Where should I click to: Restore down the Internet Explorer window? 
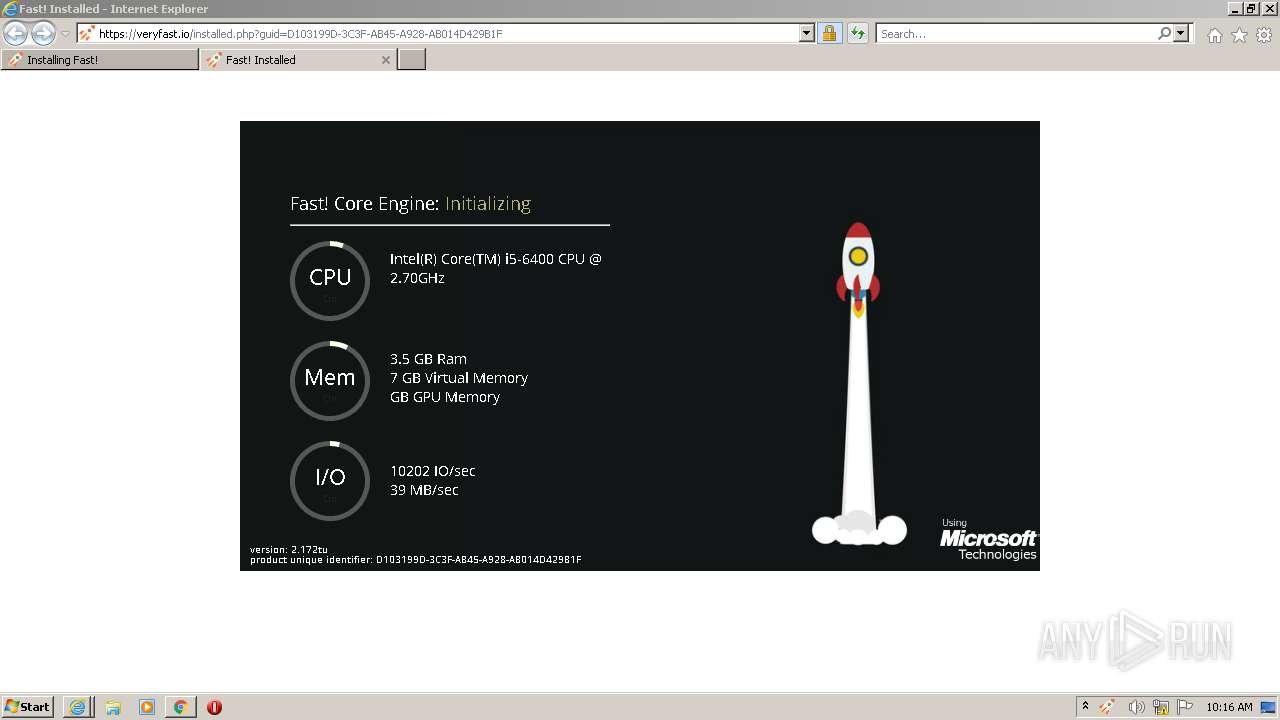click(1252, 9)
